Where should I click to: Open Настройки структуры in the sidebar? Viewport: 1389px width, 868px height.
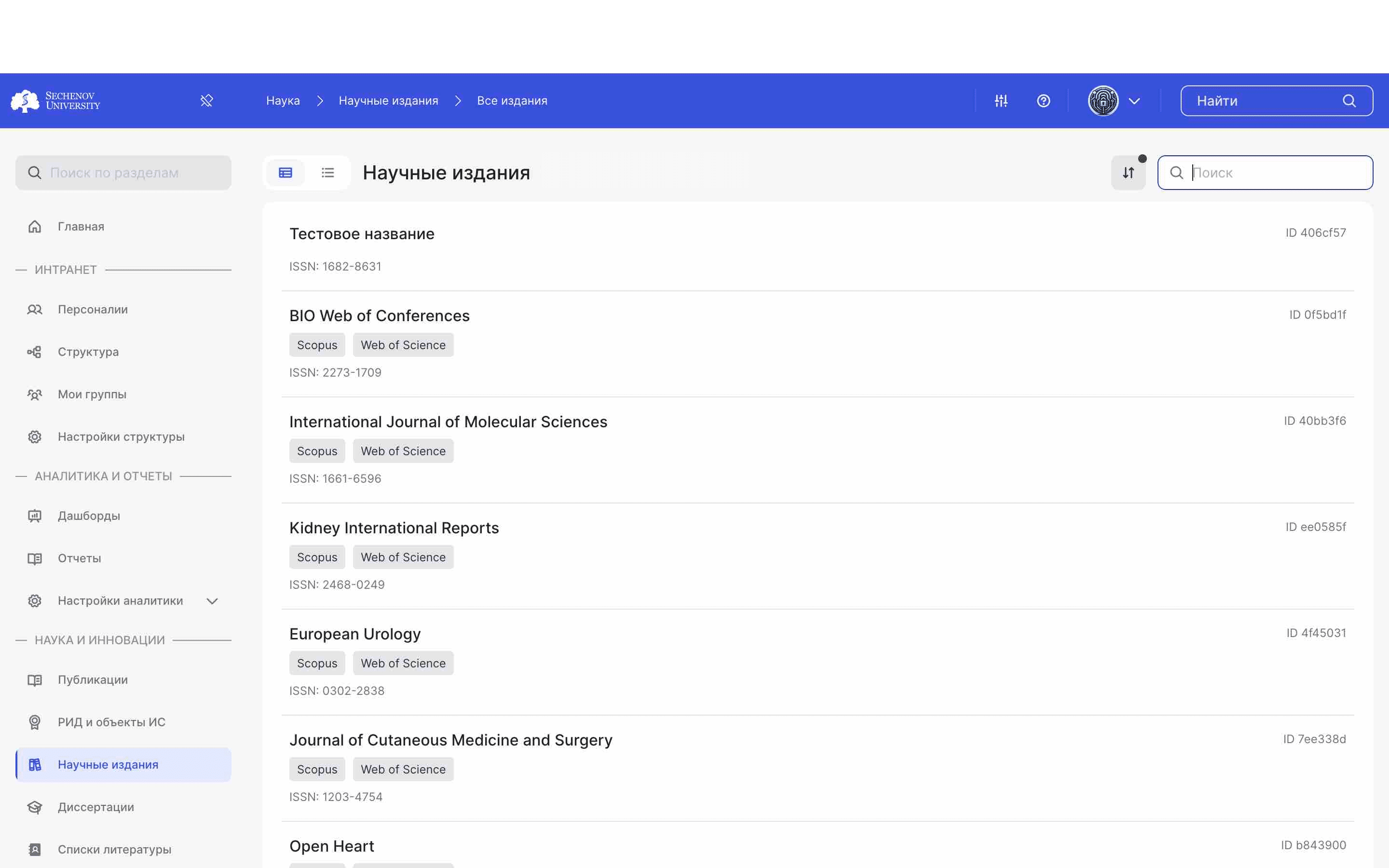pos(123,437)
